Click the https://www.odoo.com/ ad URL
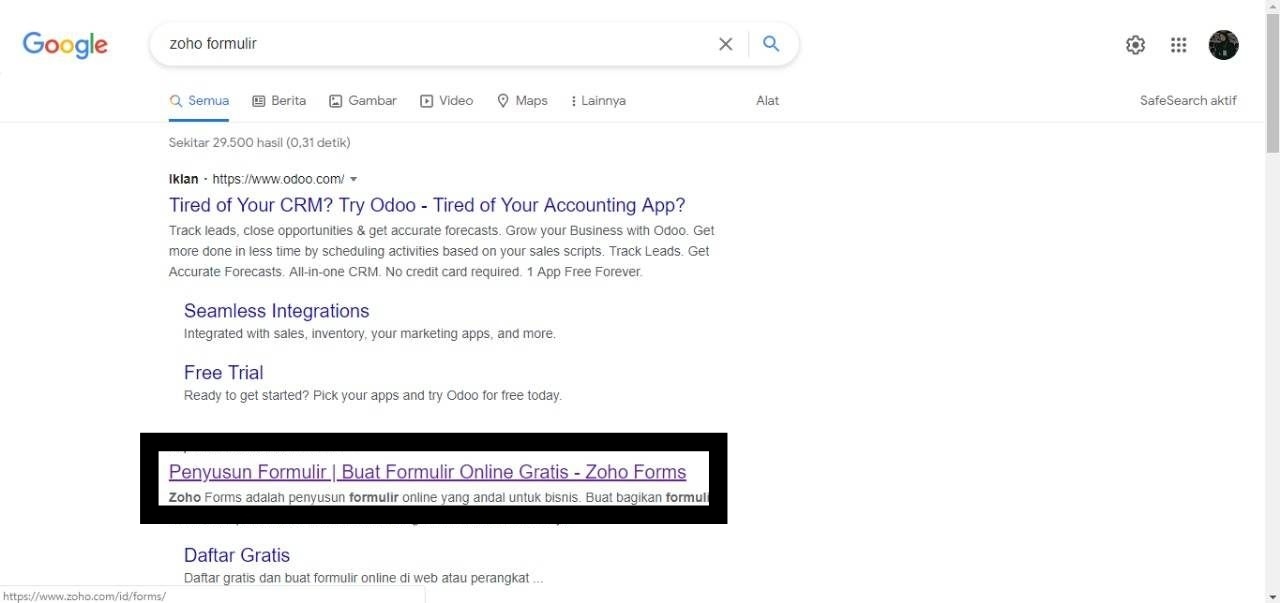Screen dimensions: 1280x603 point(278,180)
